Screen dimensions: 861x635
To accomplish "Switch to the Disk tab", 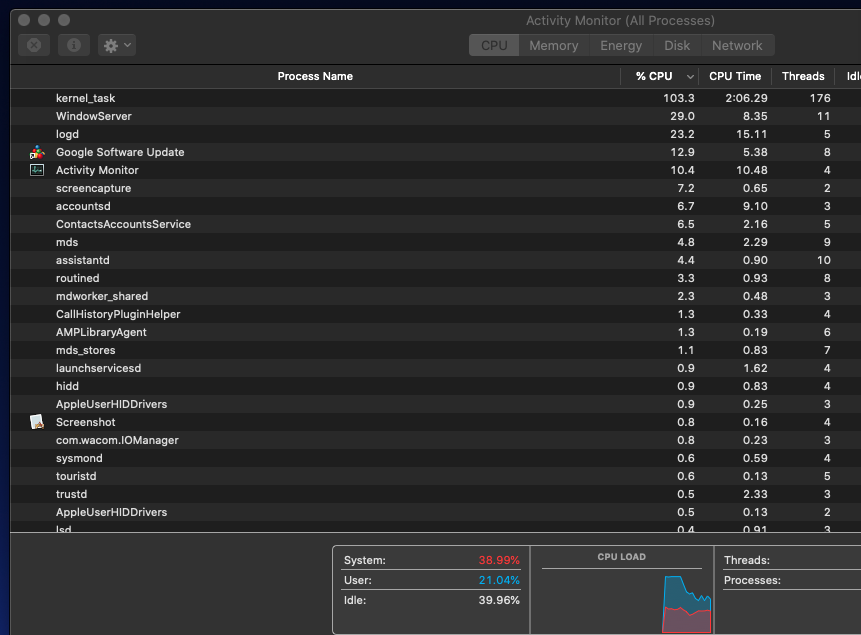I will (677, 46).
